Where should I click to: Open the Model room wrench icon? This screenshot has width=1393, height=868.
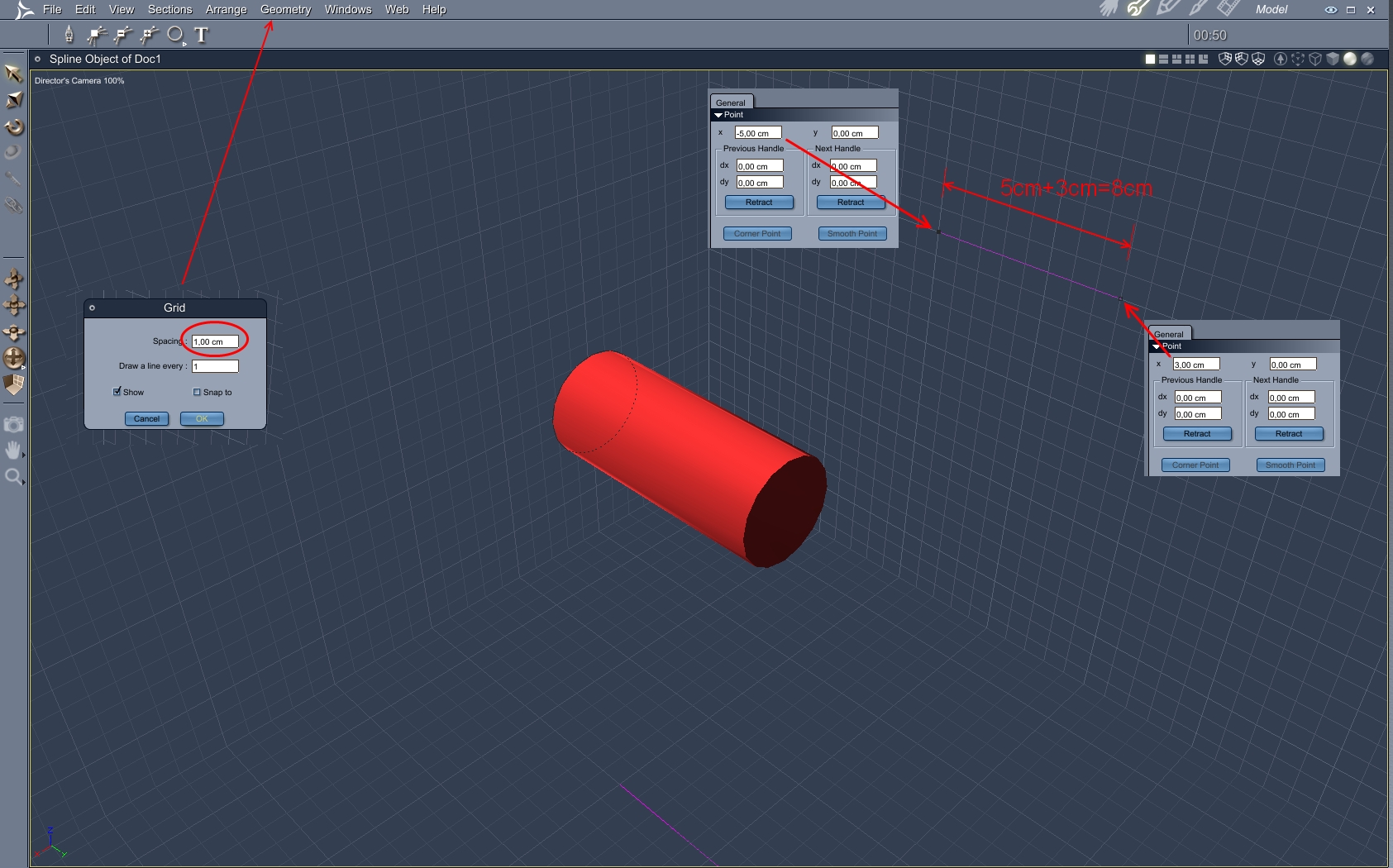click(x=1138, y=9)
